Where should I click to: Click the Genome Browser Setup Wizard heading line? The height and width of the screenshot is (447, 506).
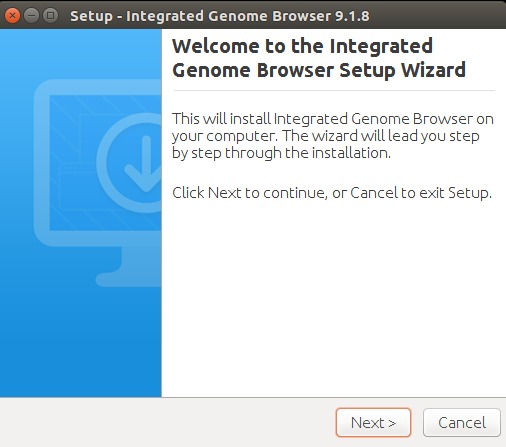(319, 70)
